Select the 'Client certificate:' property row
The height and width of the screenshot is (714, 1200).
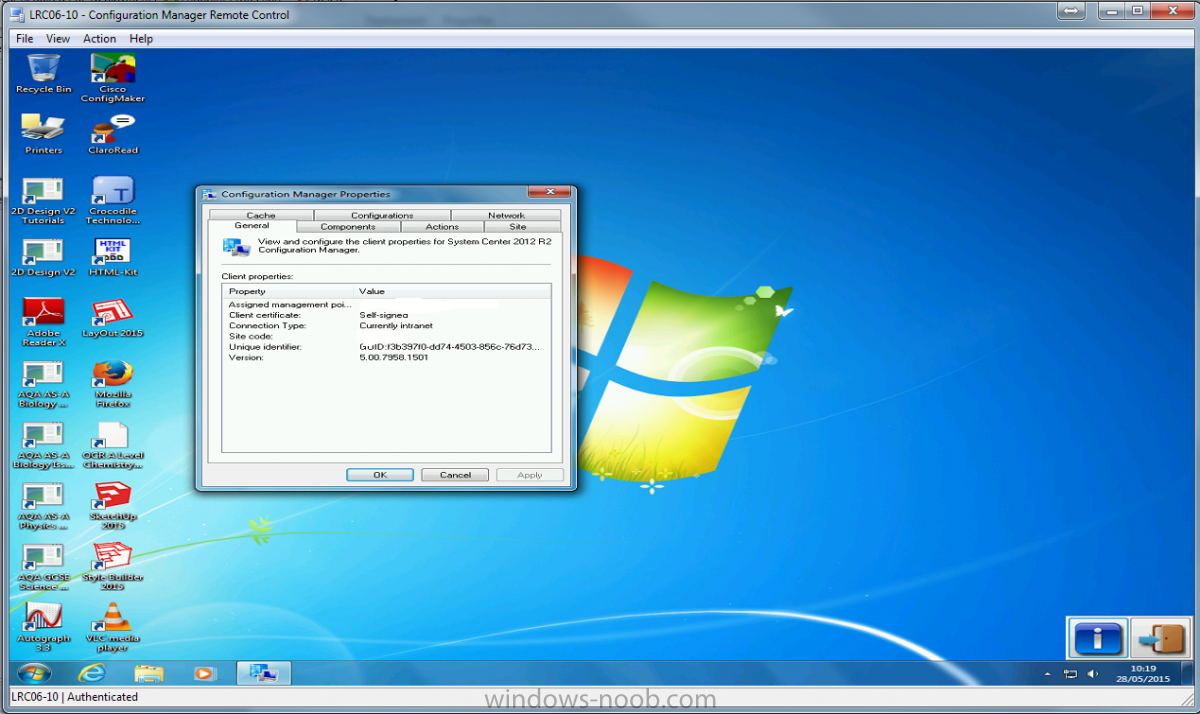coord(386,315)
